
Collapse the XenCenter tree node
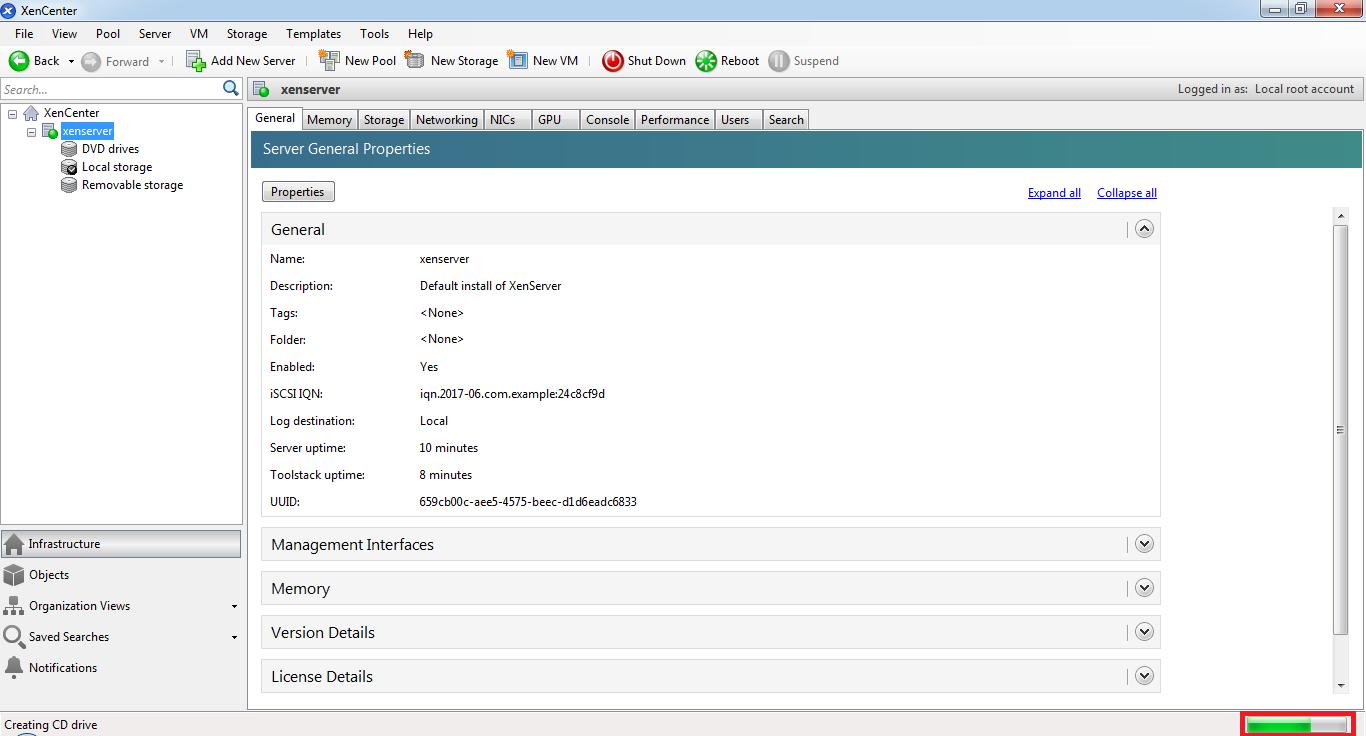pos(12,113)
